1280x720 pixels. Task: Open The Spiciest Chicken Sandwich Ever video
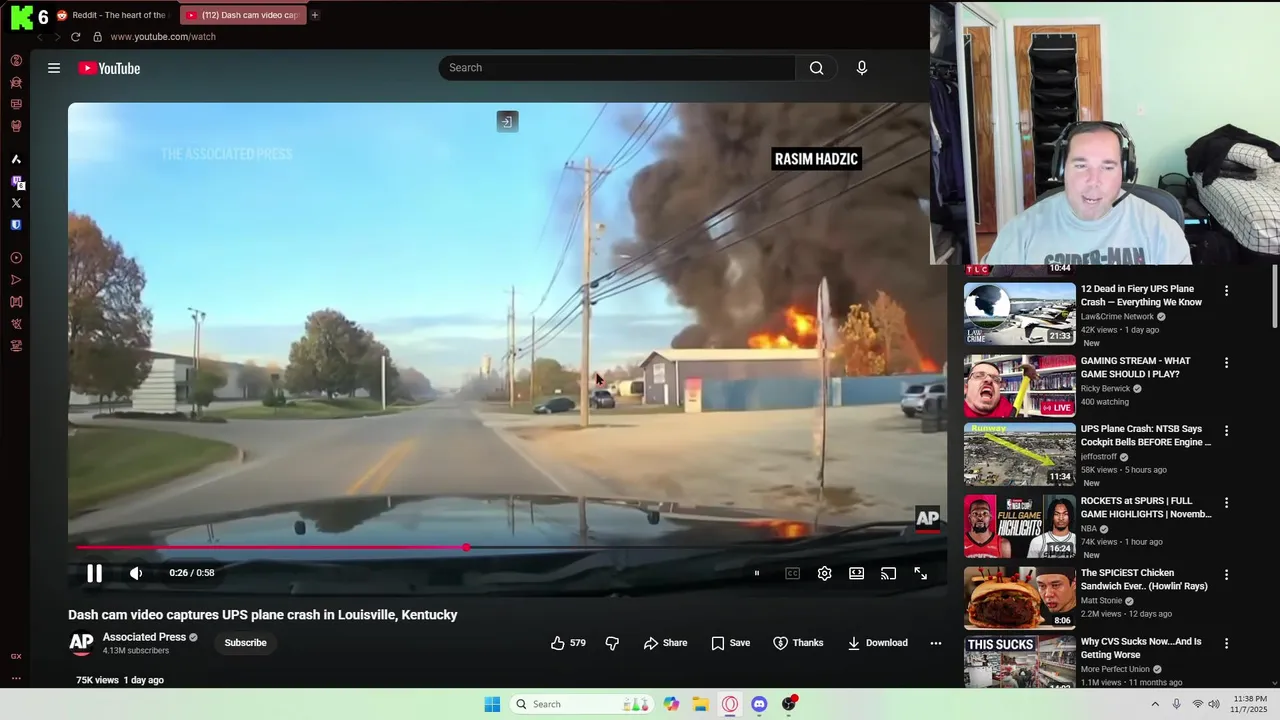[1144, 579]
